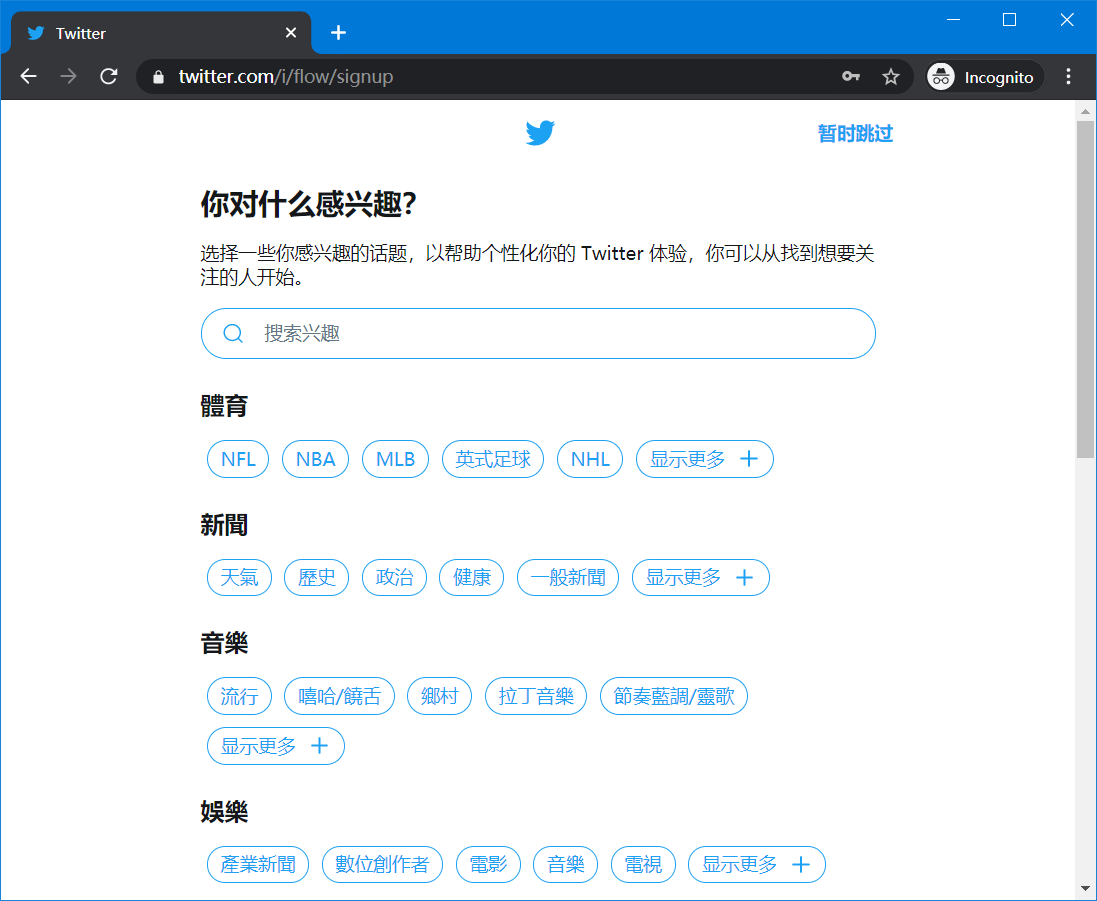The width and height of the screenshot is (1097, 901).
Task: Focus the 搜索兴趣 search field
Action: 538,333
